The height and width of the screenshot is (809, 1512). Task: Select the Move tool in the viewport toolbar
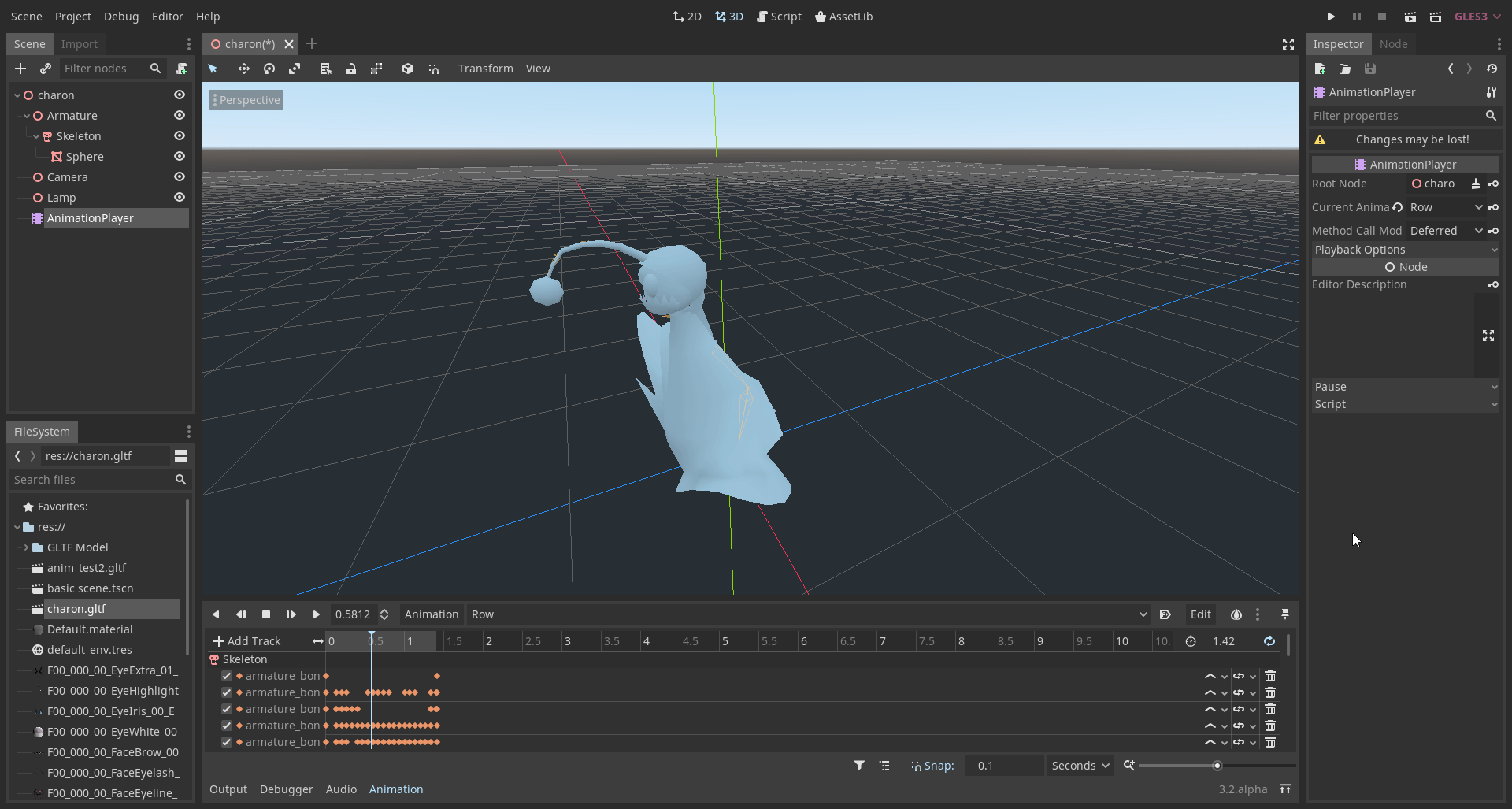pos(244,69)
